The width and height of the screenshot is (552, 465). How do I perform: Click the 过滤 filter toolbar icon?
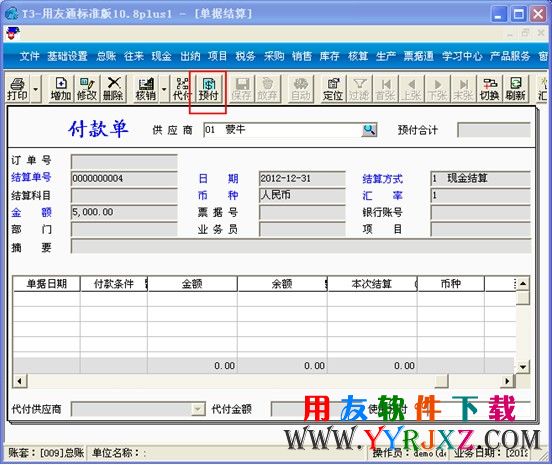pyautogui.click(x=359, y=89)
